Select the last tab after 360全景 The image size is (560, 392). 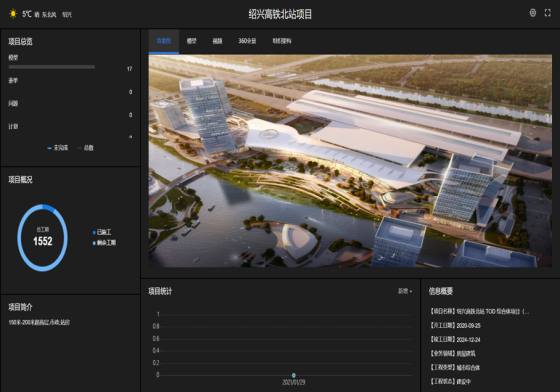click(282, 41)
